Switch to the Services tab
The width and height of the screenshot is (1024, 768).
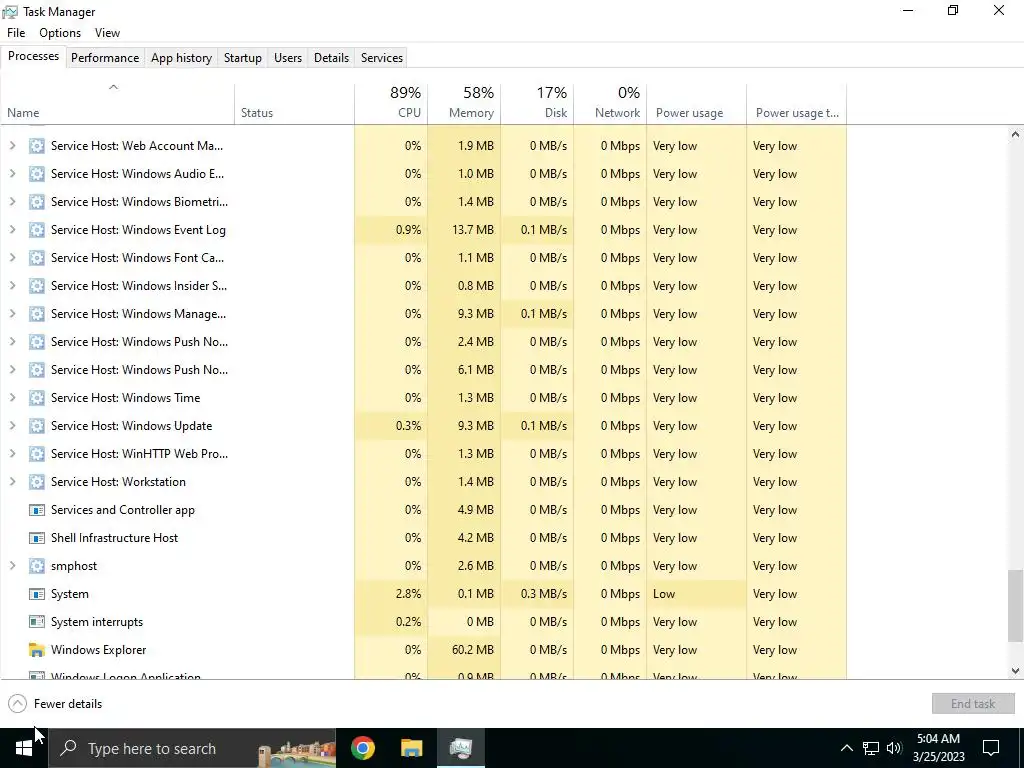click(382, 57)
